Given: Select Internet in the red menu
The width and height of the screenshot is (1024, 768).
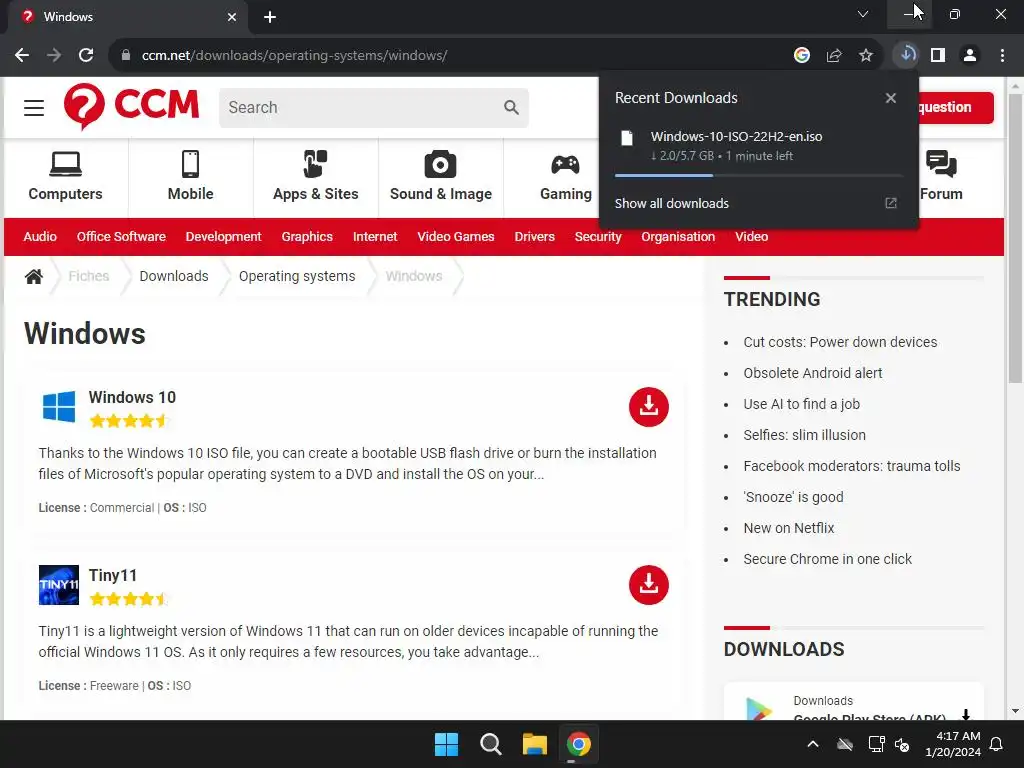Looking at the screenshot, I should [x=375, y=236].
